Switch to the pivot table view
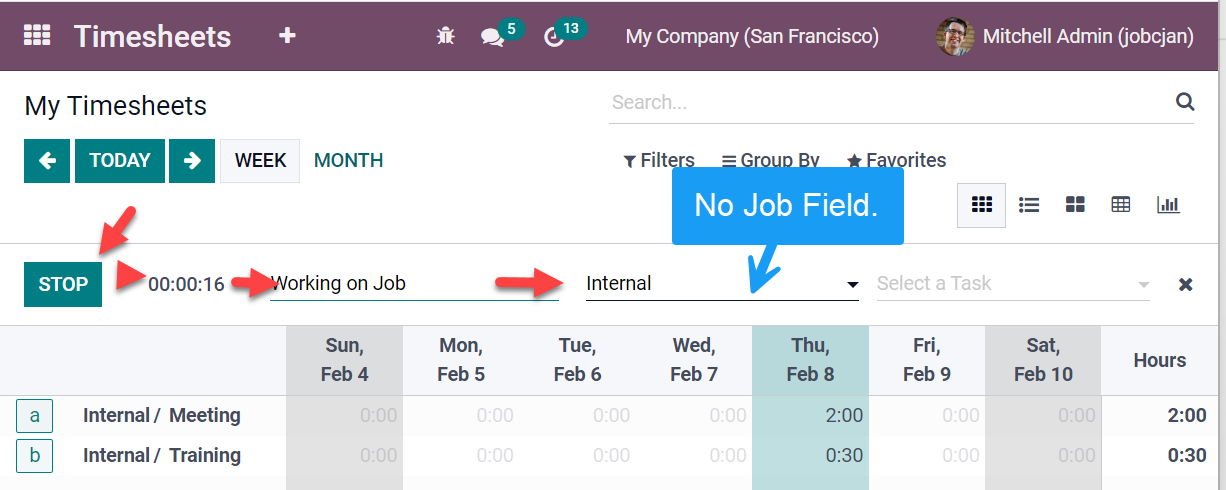1226x490 pixels. pos(1121,205)
